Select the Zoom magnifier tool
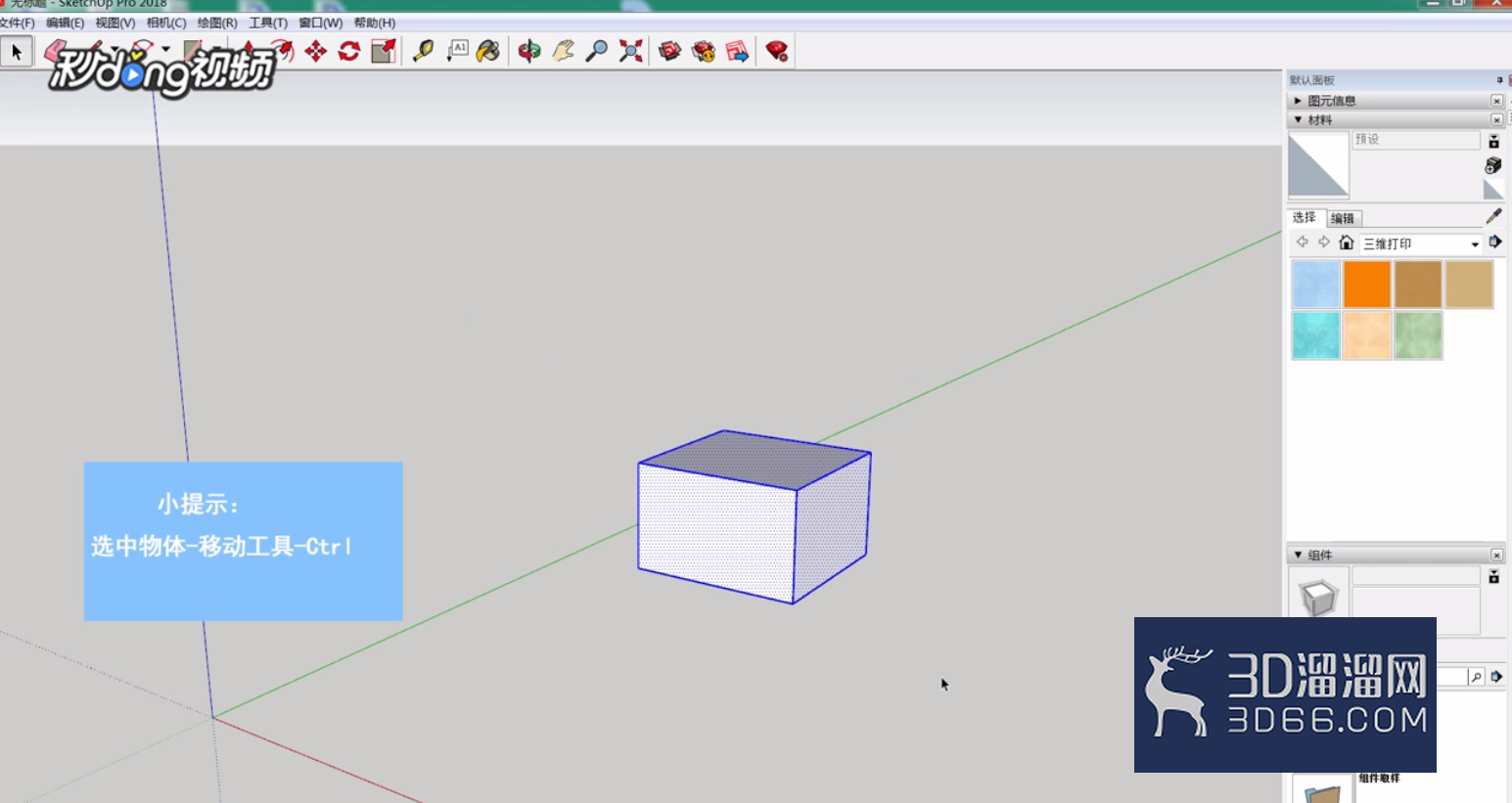 click(x=596, y=52)
